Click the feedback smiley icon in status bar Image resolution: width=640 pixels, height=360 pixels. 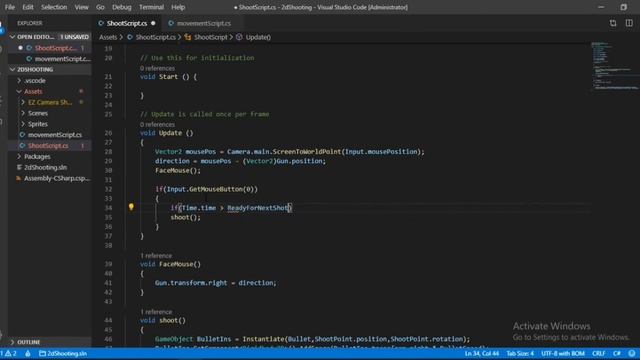632,353
